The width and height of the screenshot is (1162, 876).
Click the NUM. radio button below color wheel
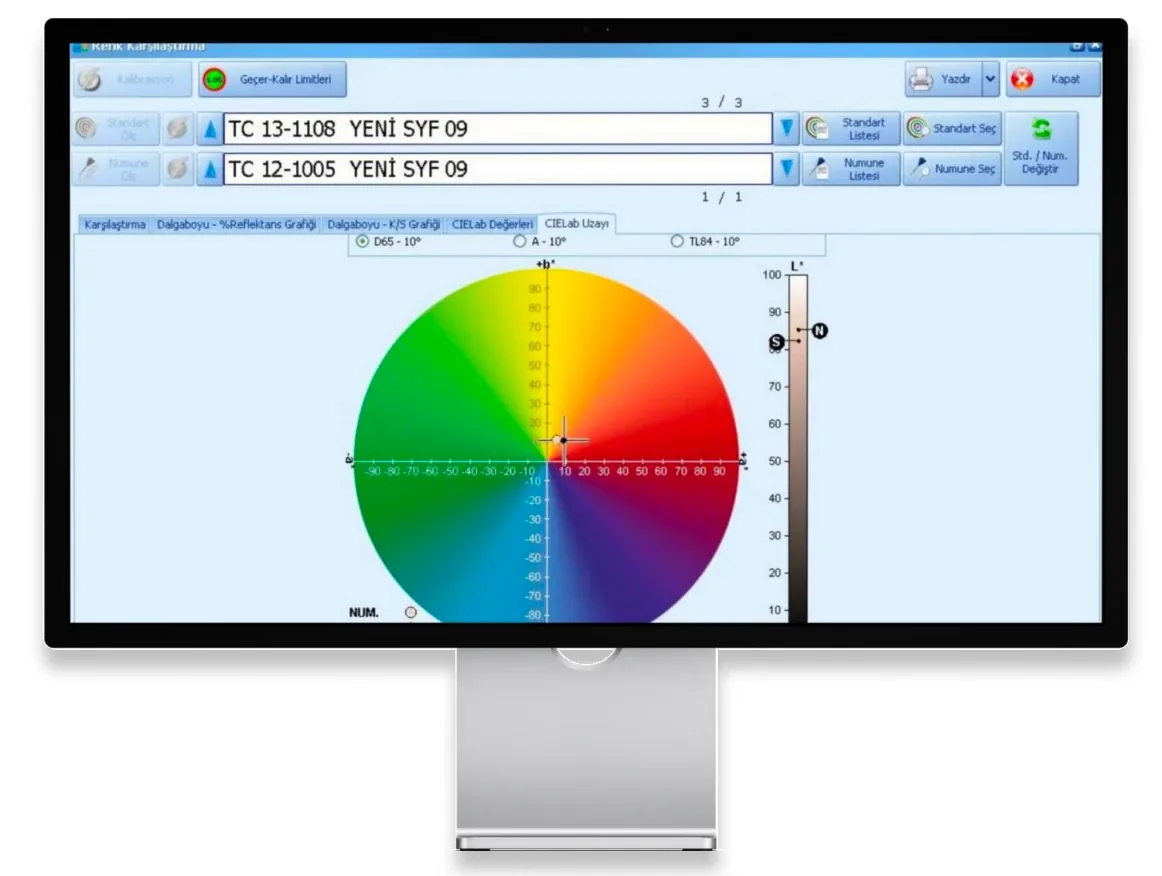point(411,613)
